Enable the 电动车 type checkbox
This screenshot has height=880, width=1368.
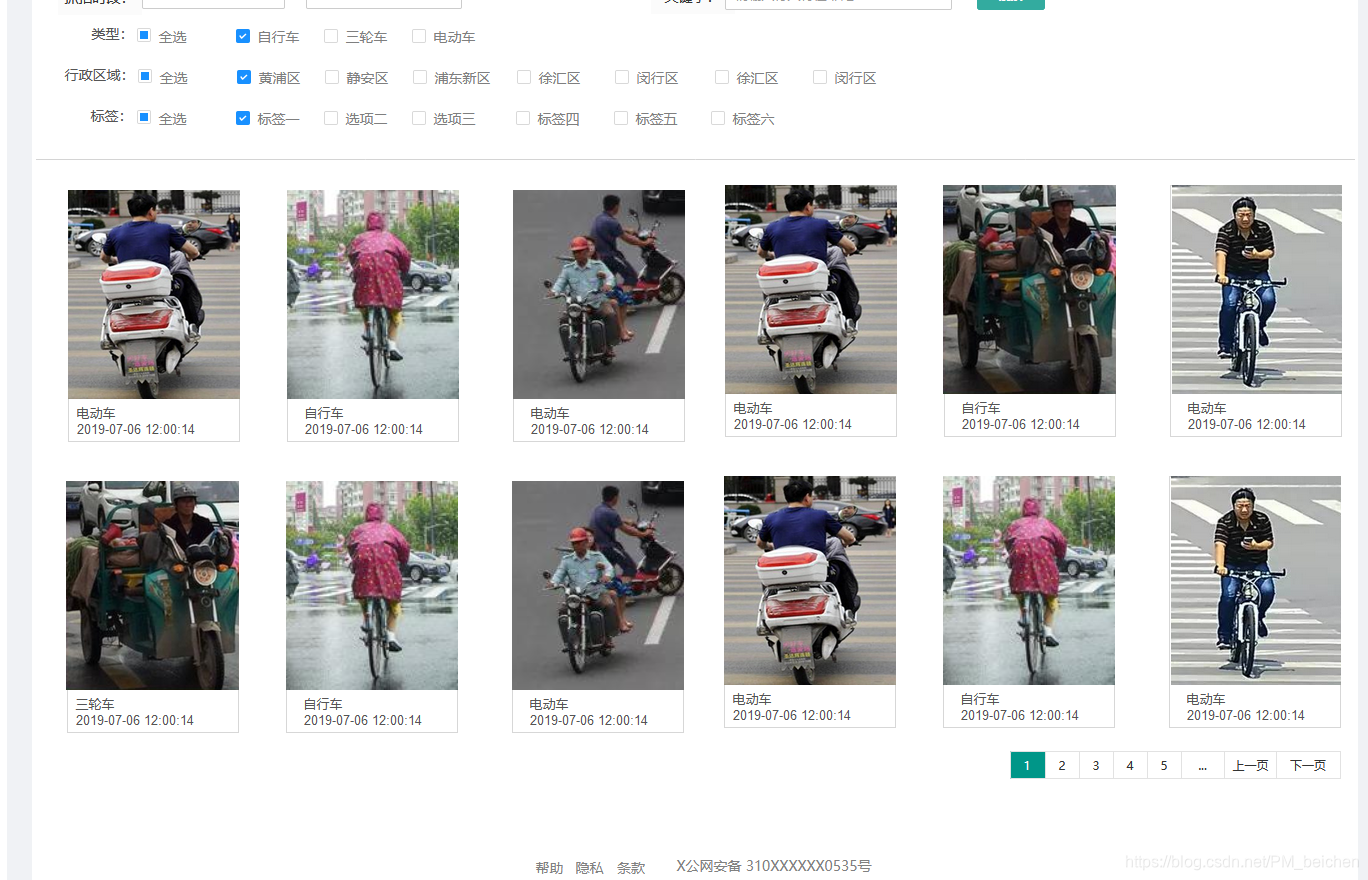(x=418, y=36)
